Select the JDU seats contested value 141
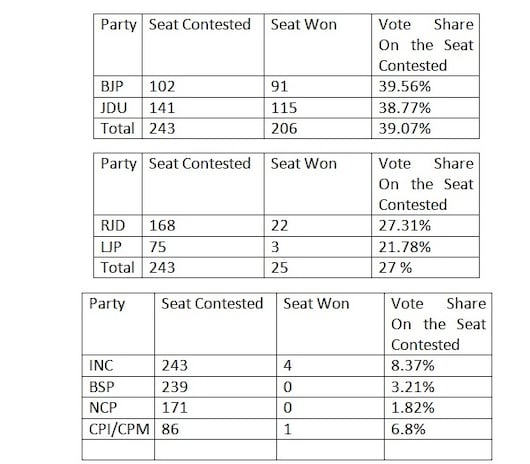 [x=203, y=108]
